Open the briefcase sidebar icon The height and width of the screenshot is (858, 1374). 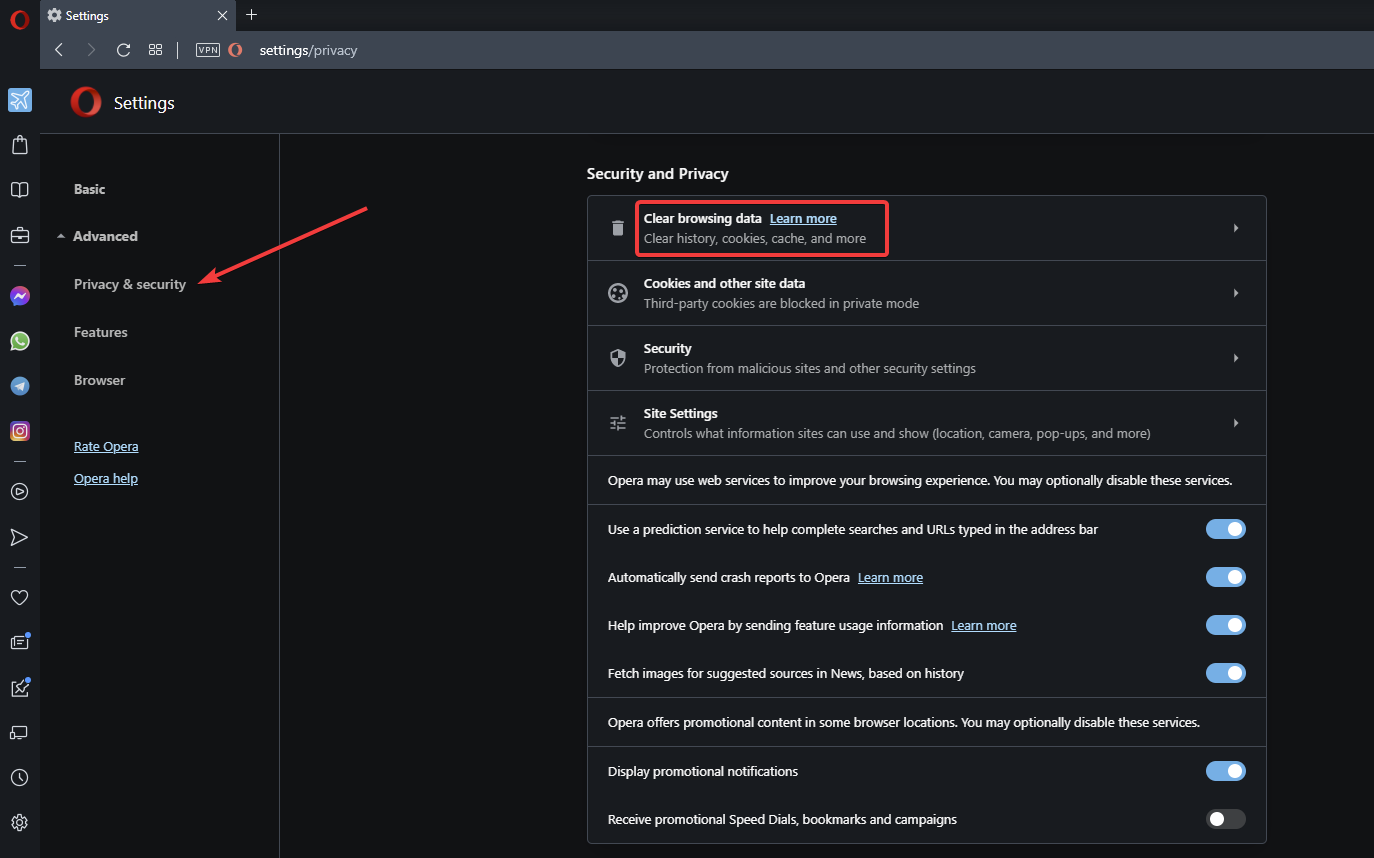tap(19, 236)
